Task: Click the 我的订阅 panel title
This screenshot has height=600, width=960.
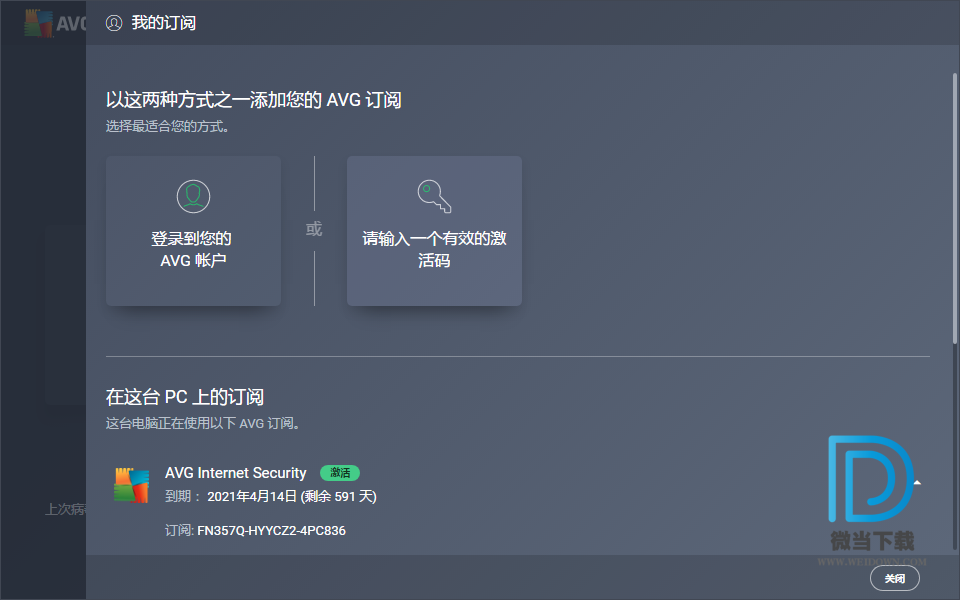Action: (163, 23)
